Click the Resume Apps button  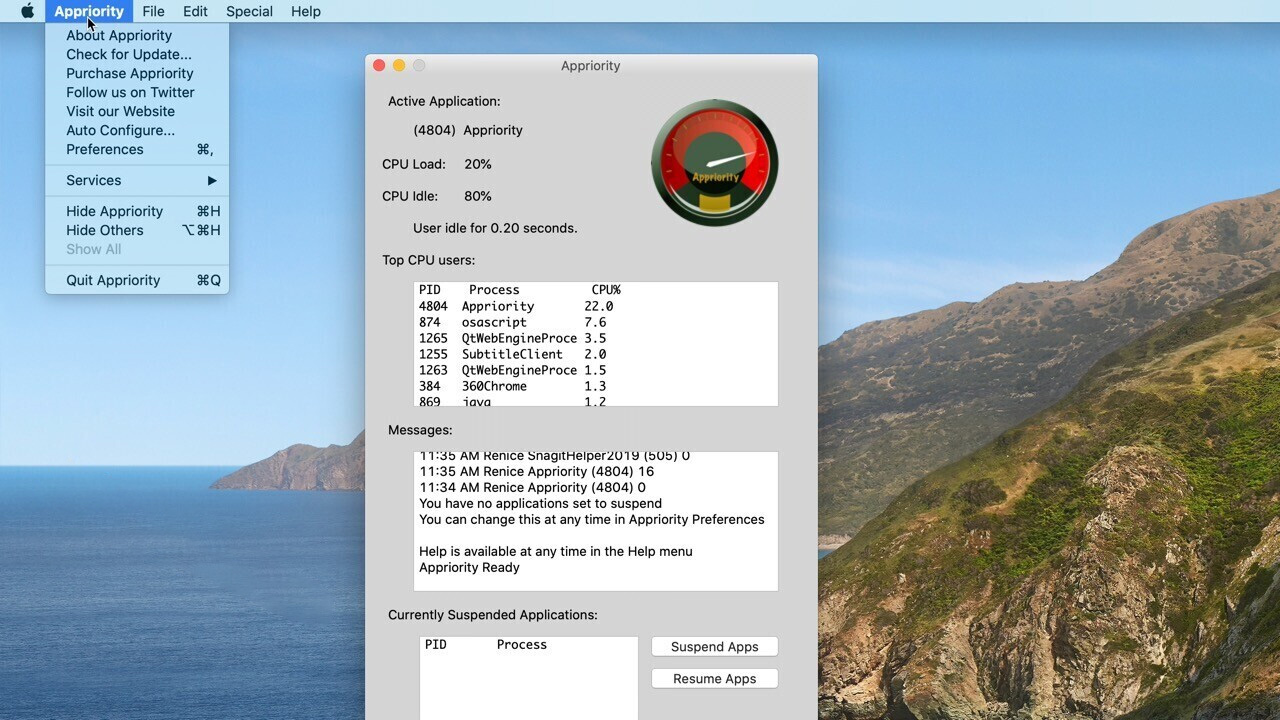tap(714, 678)
